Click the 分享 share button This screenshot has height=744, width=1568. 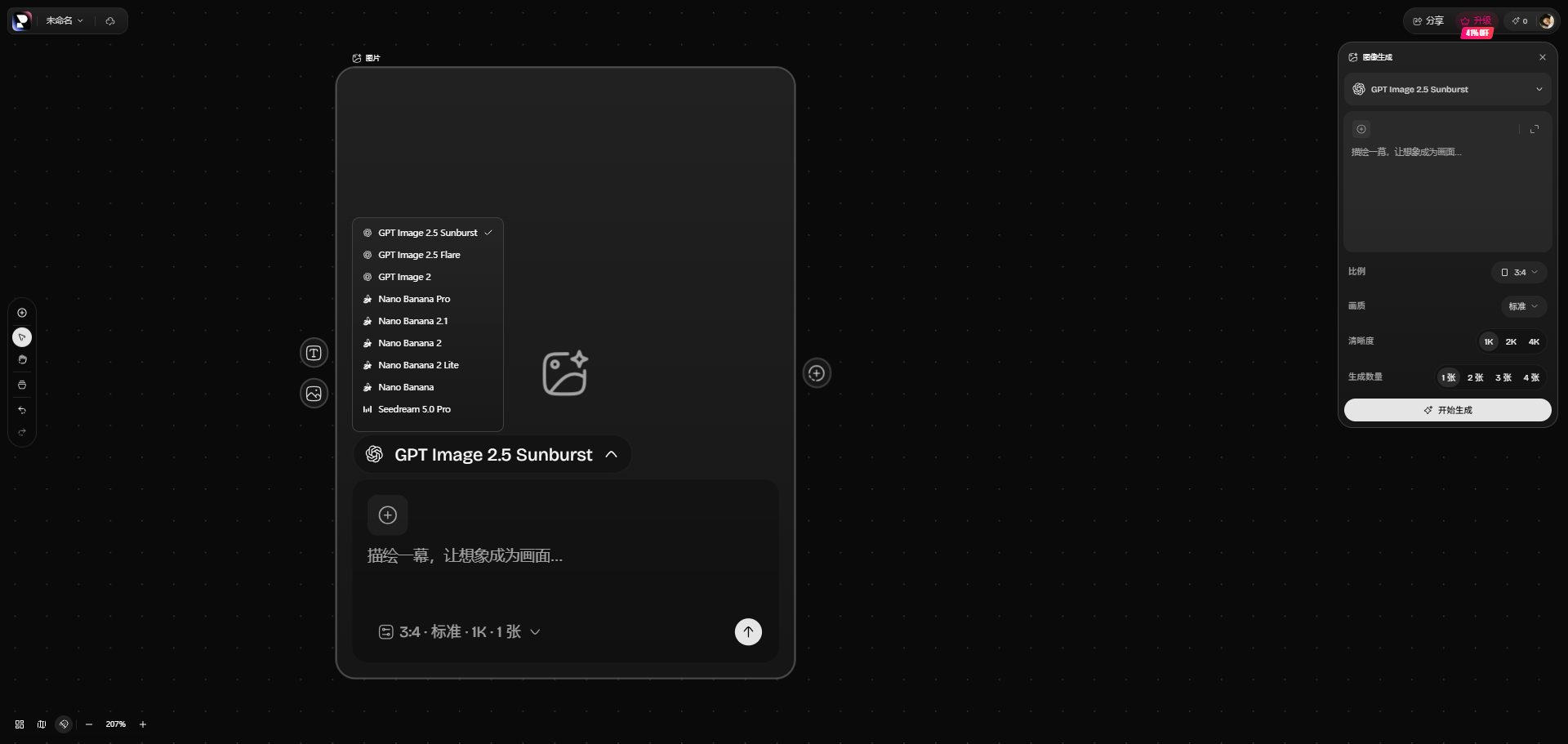pos(1428,21)
